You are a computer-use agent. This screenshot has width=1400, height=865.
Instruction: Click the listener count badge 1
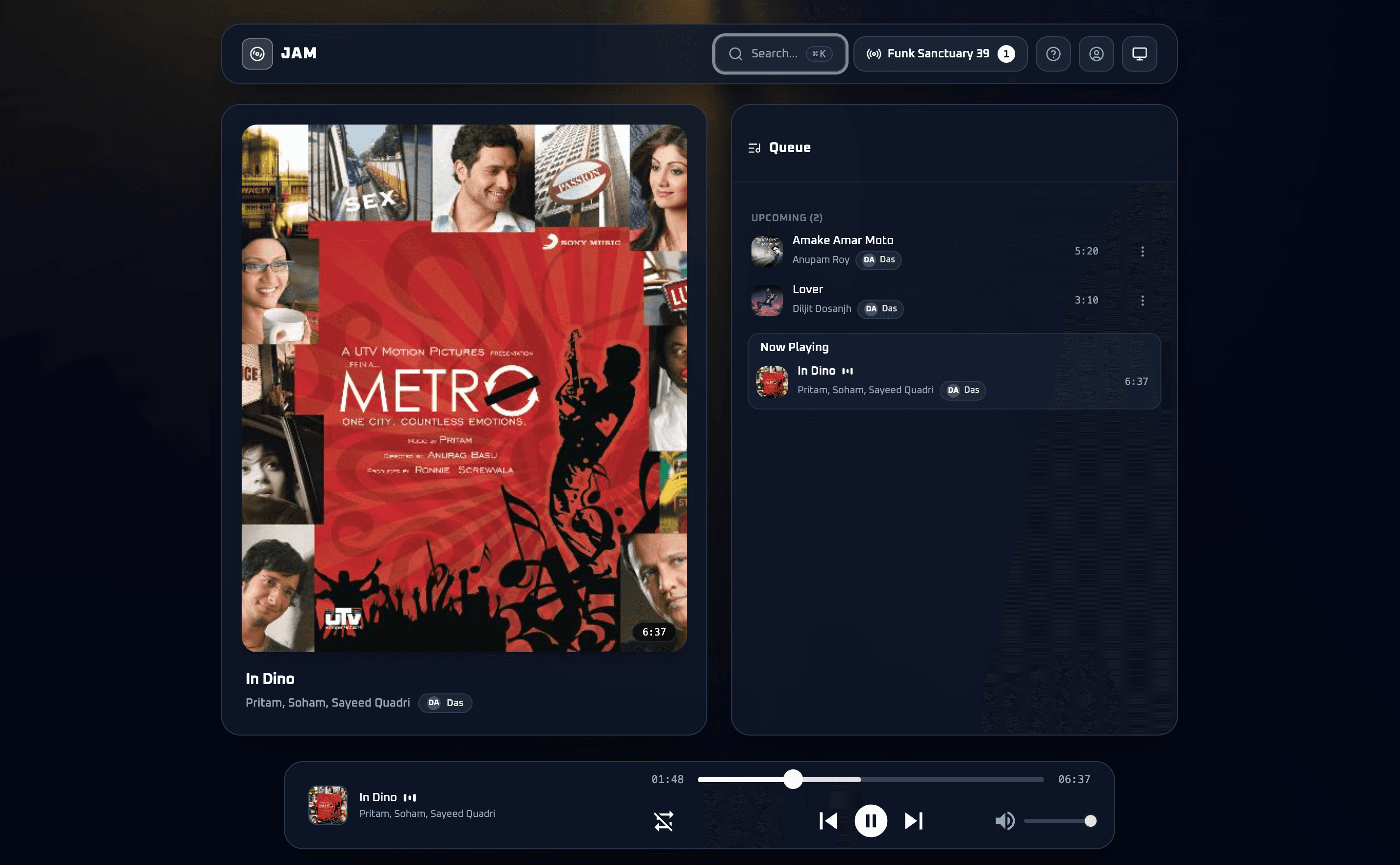click(x=1006, y=54)
